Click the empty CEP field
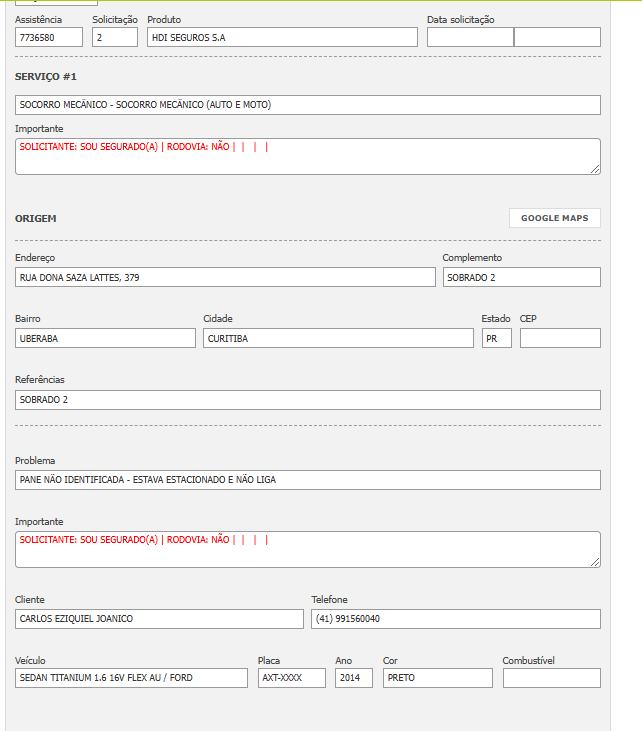Viewport: 642px width, 731px height. tap(560, 338)
